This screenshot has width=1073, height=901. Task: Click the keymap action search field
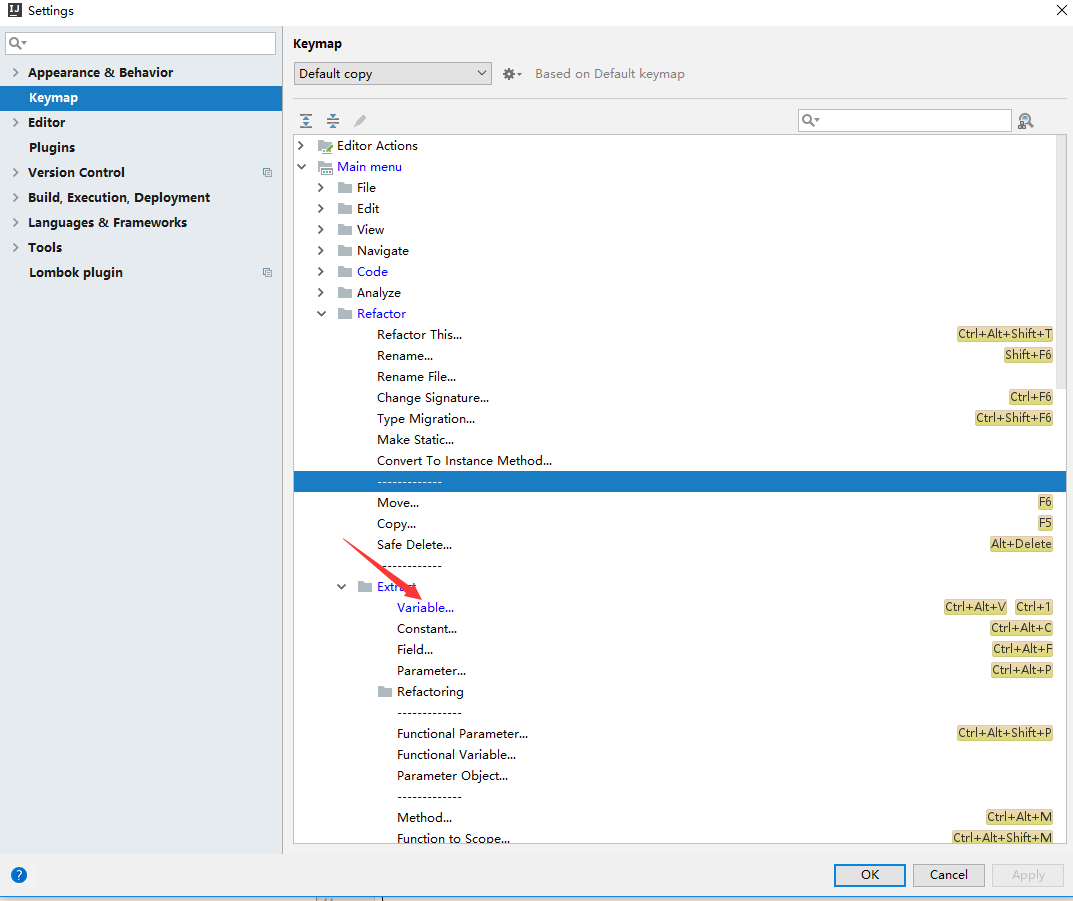point(912,121)
